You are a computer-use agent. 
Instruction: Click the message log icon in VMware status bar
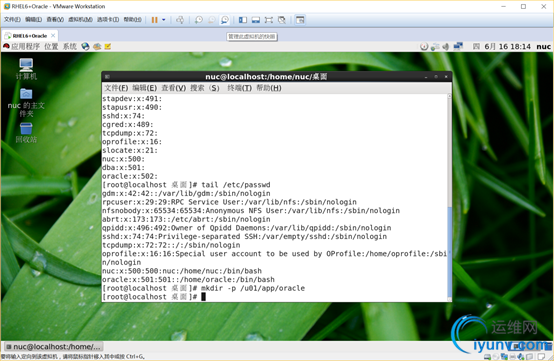tap(541, 356)
